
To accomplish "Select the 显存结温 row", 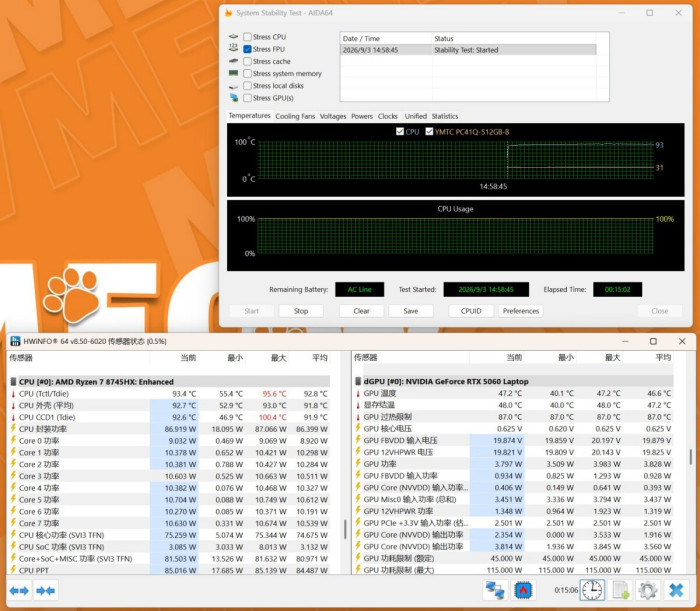I will click(x=514, y=405).
